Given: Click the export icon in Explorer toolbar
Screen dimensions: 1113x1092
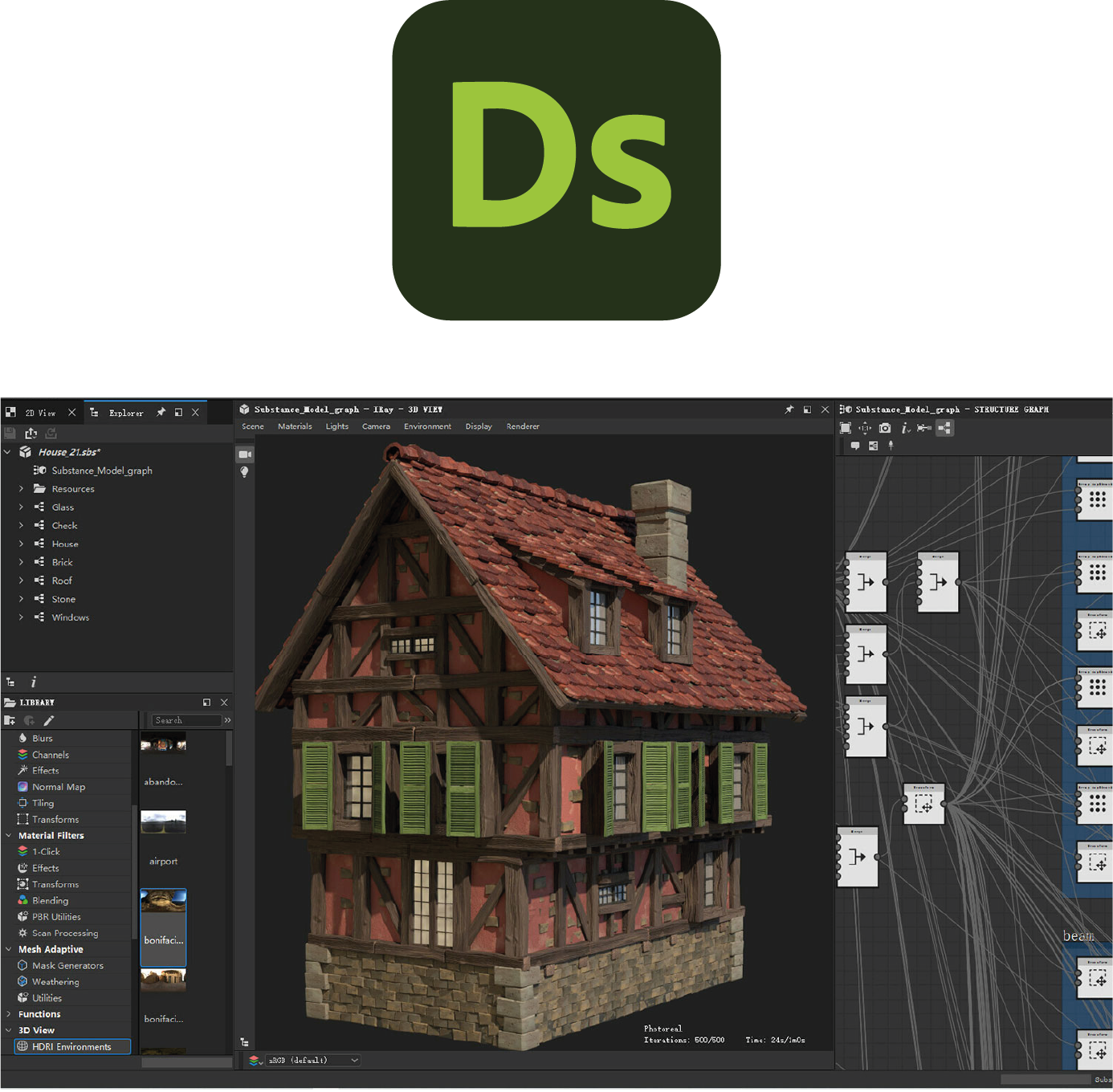Looking at the screenshot, I should (x=31, y=433).
